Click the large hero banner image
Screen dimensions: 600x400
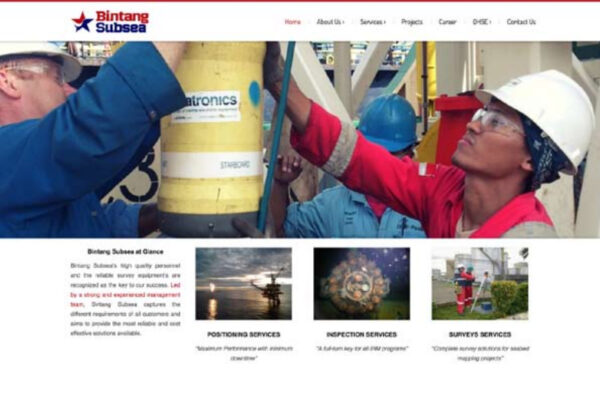pyautogui.click(x=300, y=139)
